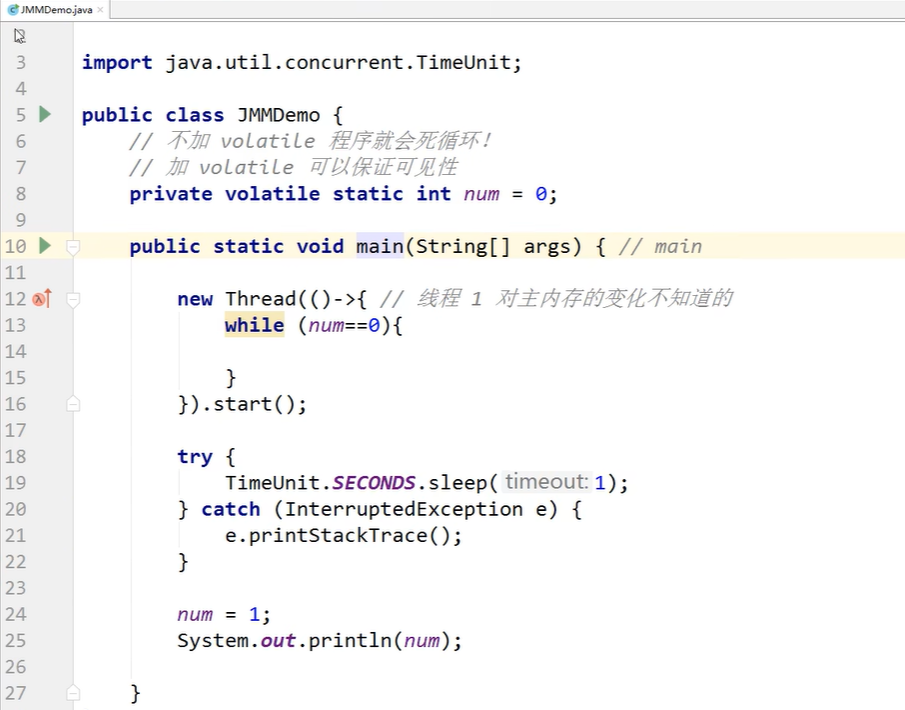
Task: Click the import java.util.concurrent.TimeUnit line
Action: coord(301,62)
